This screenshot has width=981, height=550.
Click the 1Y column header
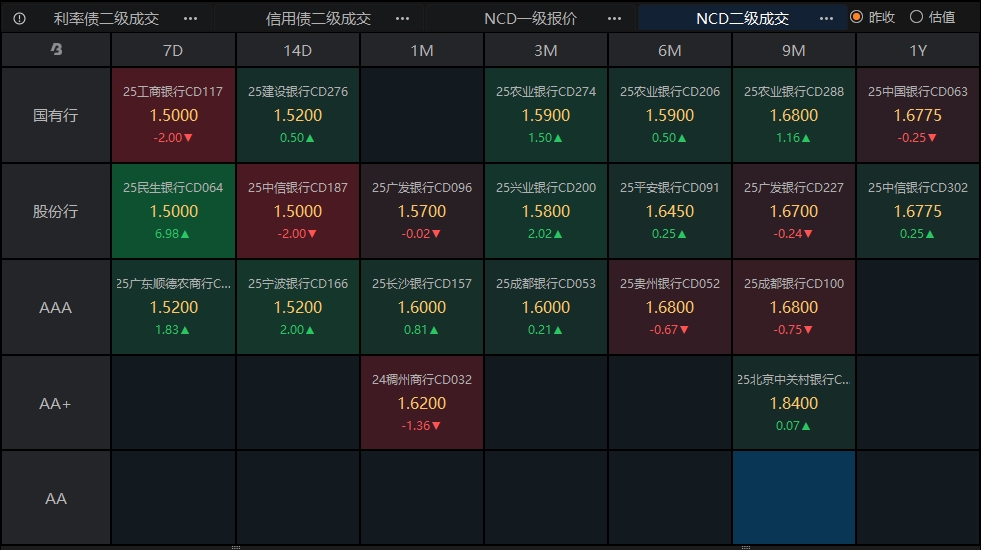click(x=918, y=50)
